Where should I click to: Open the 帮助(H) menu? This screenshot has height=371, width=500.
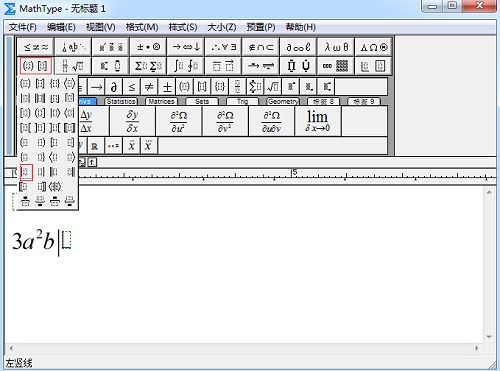pyautogui.click(x=301, y=27)
